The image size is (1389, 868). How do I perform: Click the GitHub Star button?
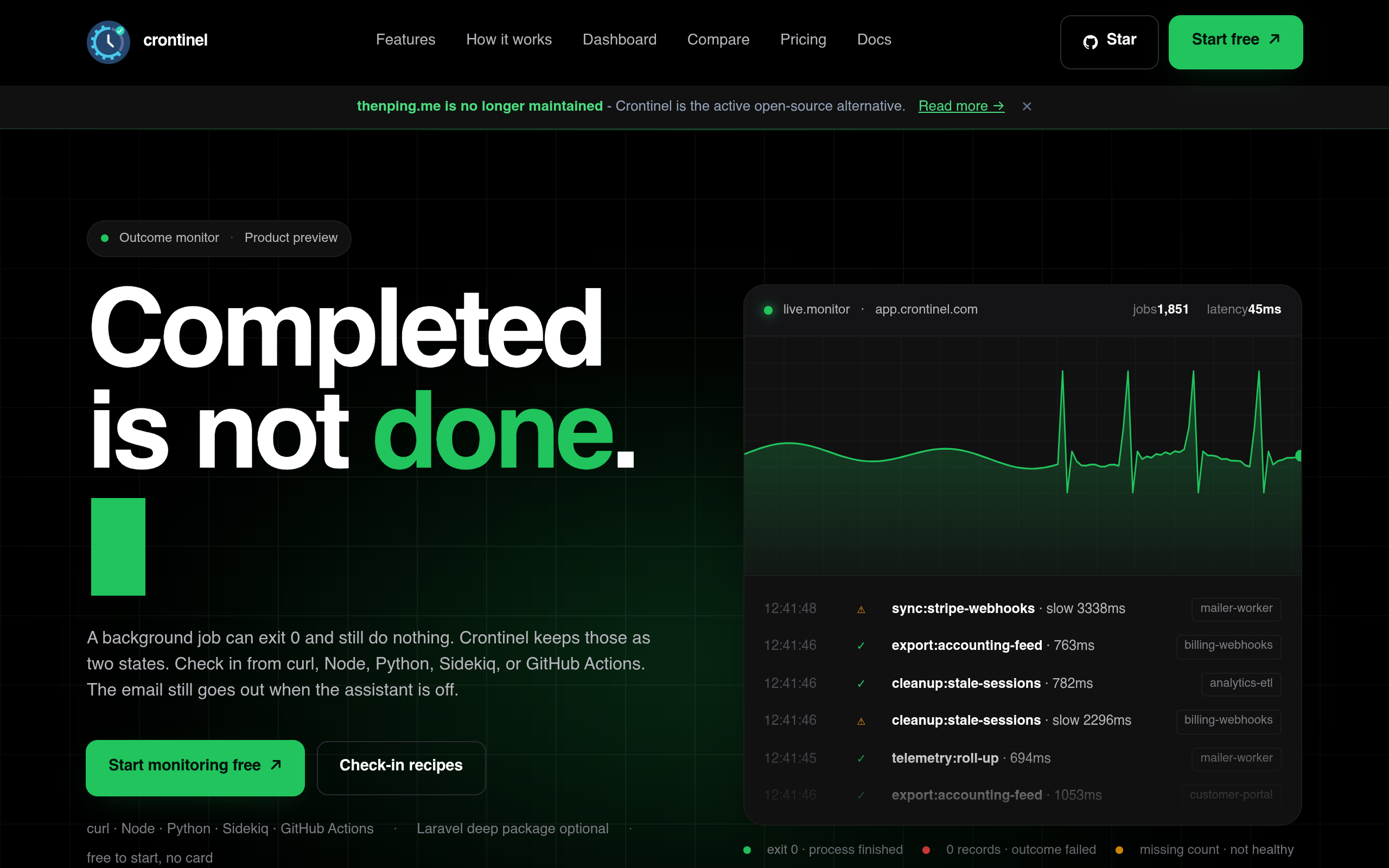(x=1109, y=42)
